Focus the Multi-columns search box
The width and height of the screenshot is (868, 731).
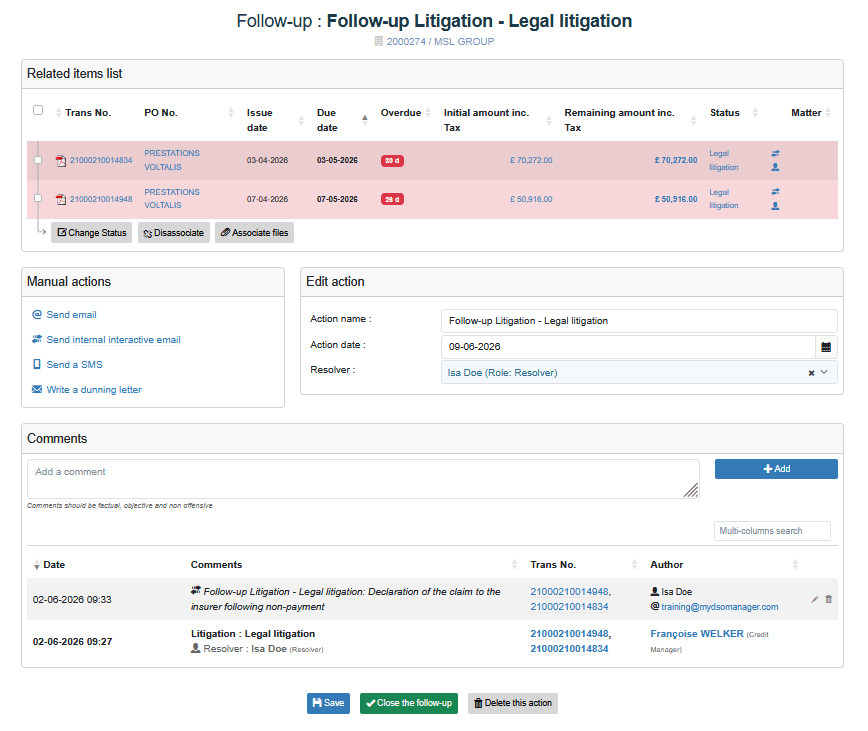coord(772,531)
